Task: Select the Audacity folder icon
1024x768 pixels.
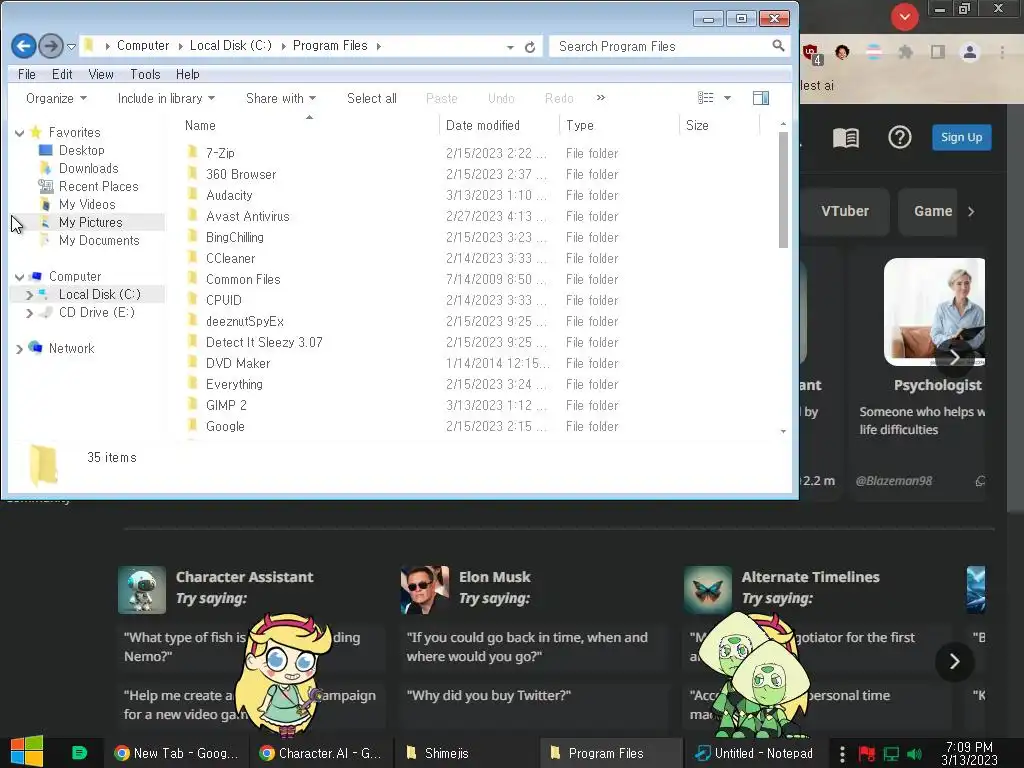Action: 192,195
